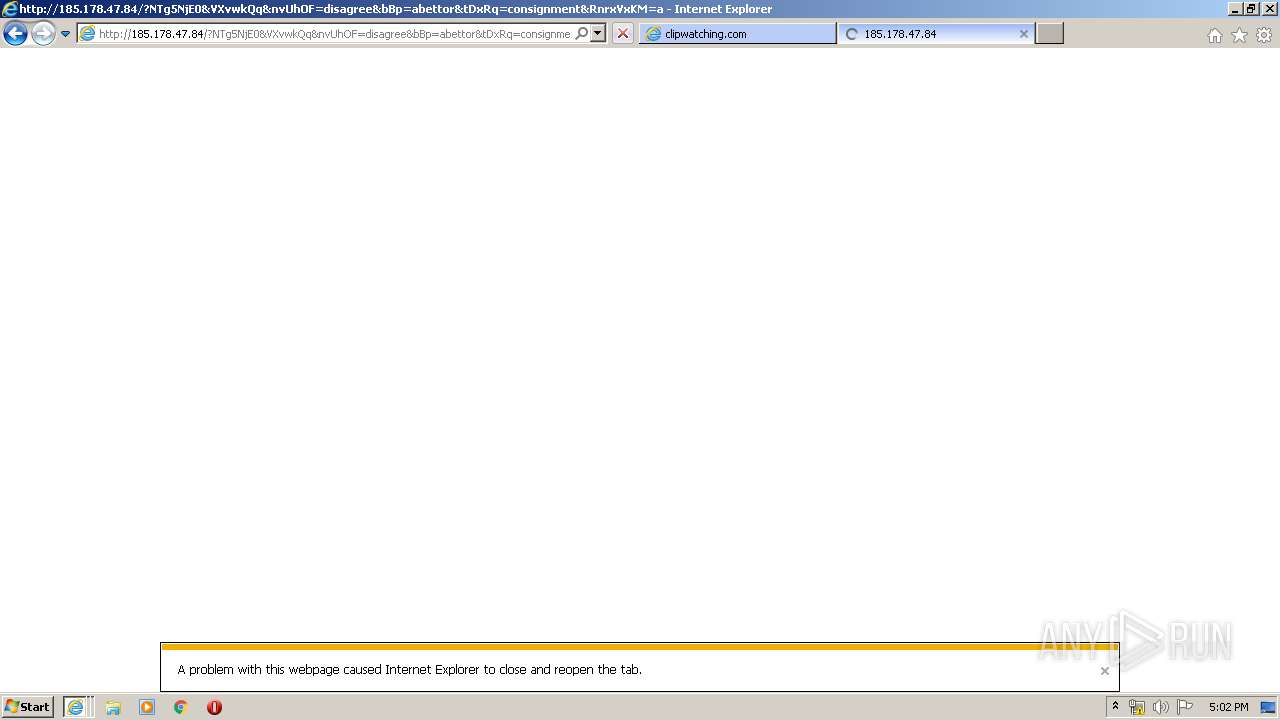Click Internet Explorer taskbar icon

point(77,707)
